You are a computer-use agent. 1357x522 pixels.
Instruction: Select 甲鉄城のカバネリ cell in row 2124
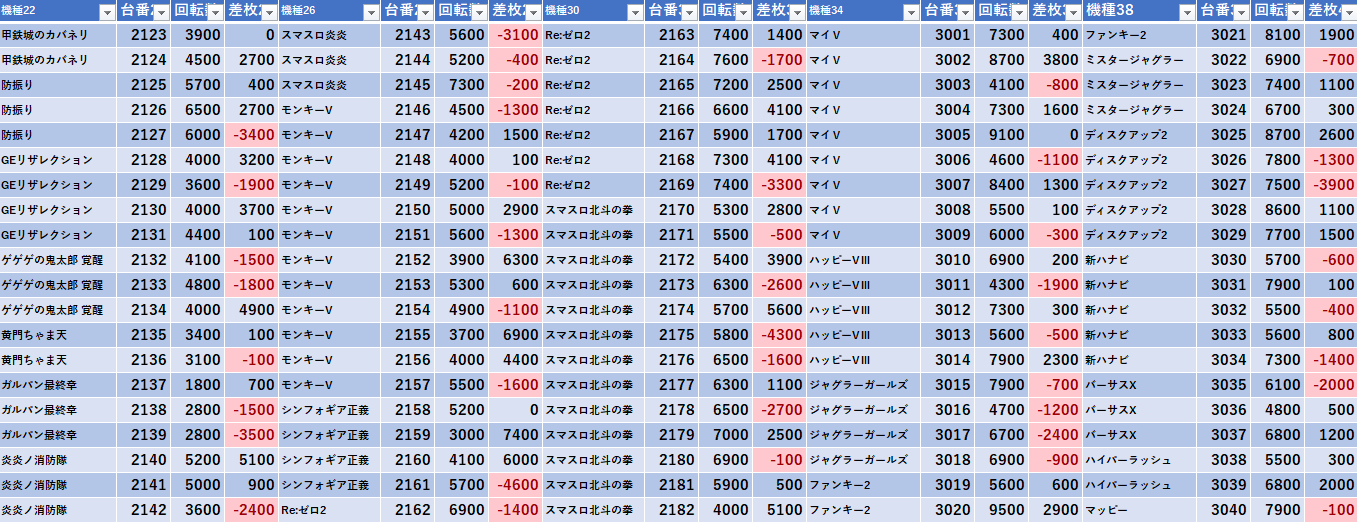58,60
